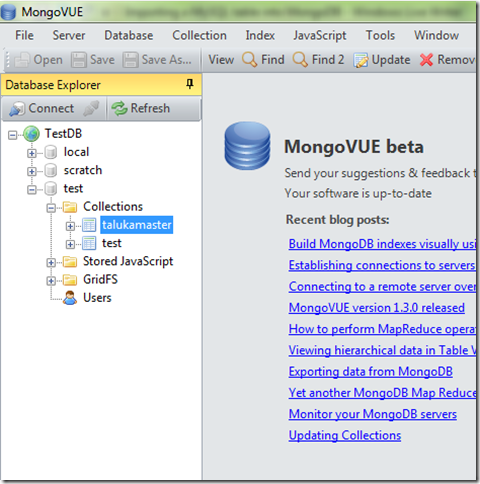Click the Save floppy disk icon
Viewport: 480px width, 484px height.
coord(79,60)
